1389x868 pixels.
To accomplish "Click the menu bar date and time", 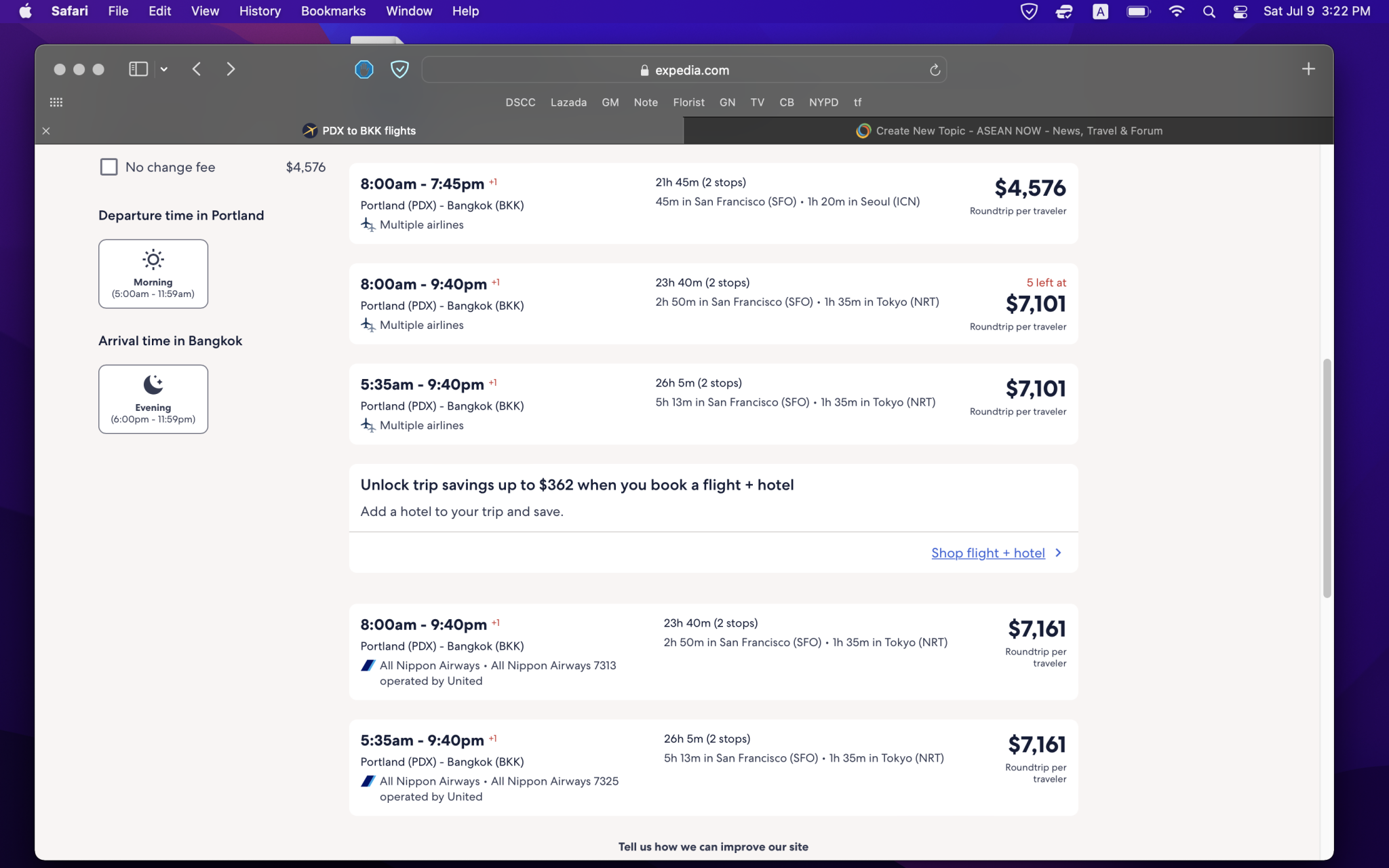I will (1316, 11).
